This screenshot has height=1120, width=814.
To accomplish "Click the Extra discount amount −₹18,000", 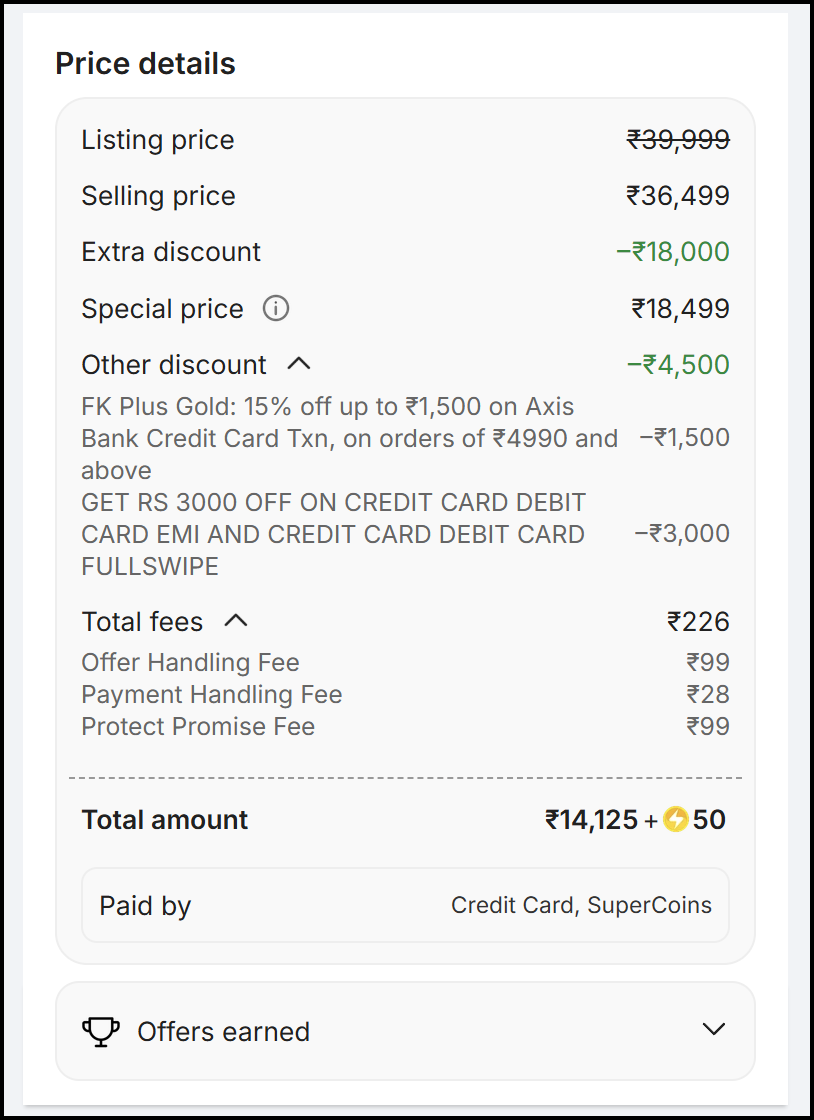I will coord(673,252).
